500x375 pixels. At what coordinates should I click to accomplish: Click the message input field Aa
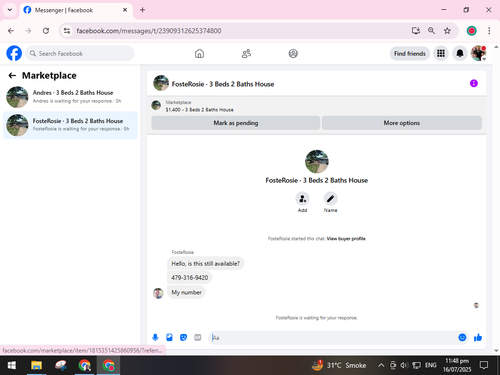pyautogui.click(x=333, y=338)
